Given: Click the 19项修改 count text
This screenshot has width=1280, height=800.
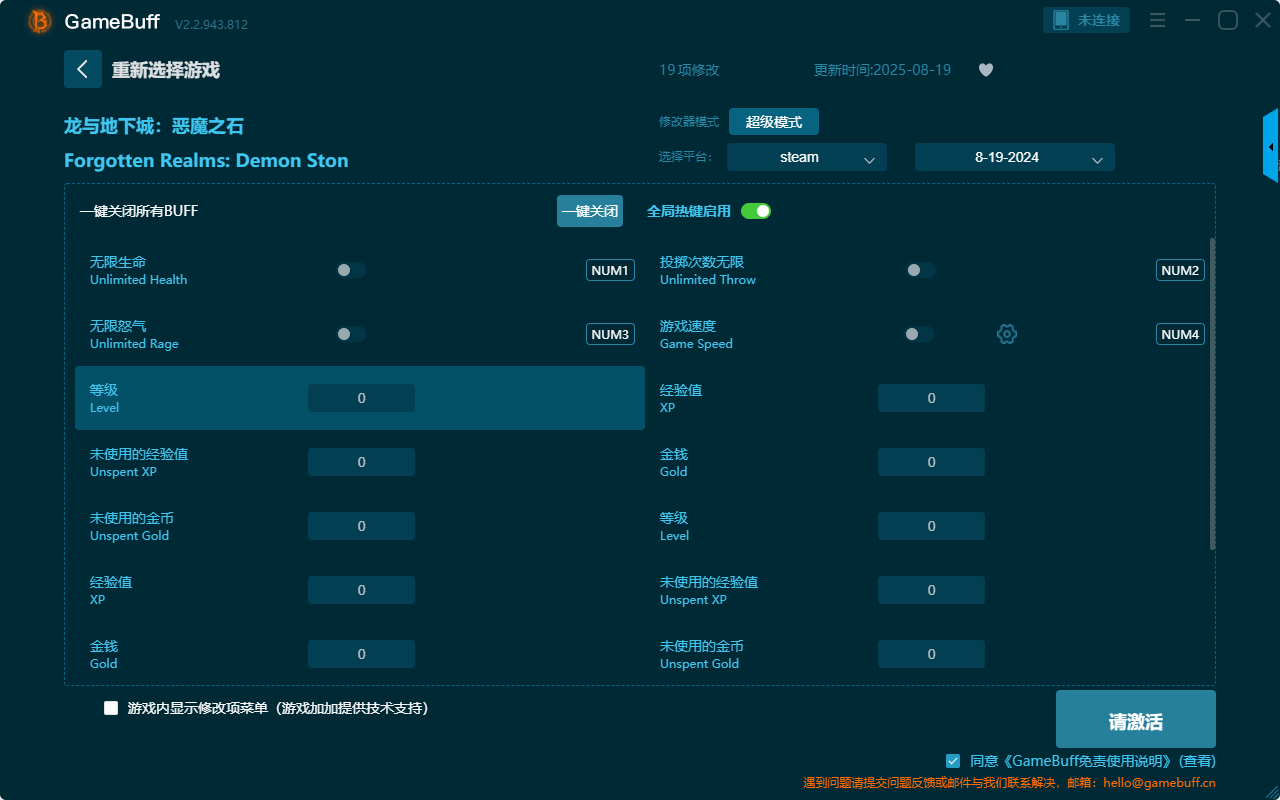Looking at the screenshot, I should (689, 70).
